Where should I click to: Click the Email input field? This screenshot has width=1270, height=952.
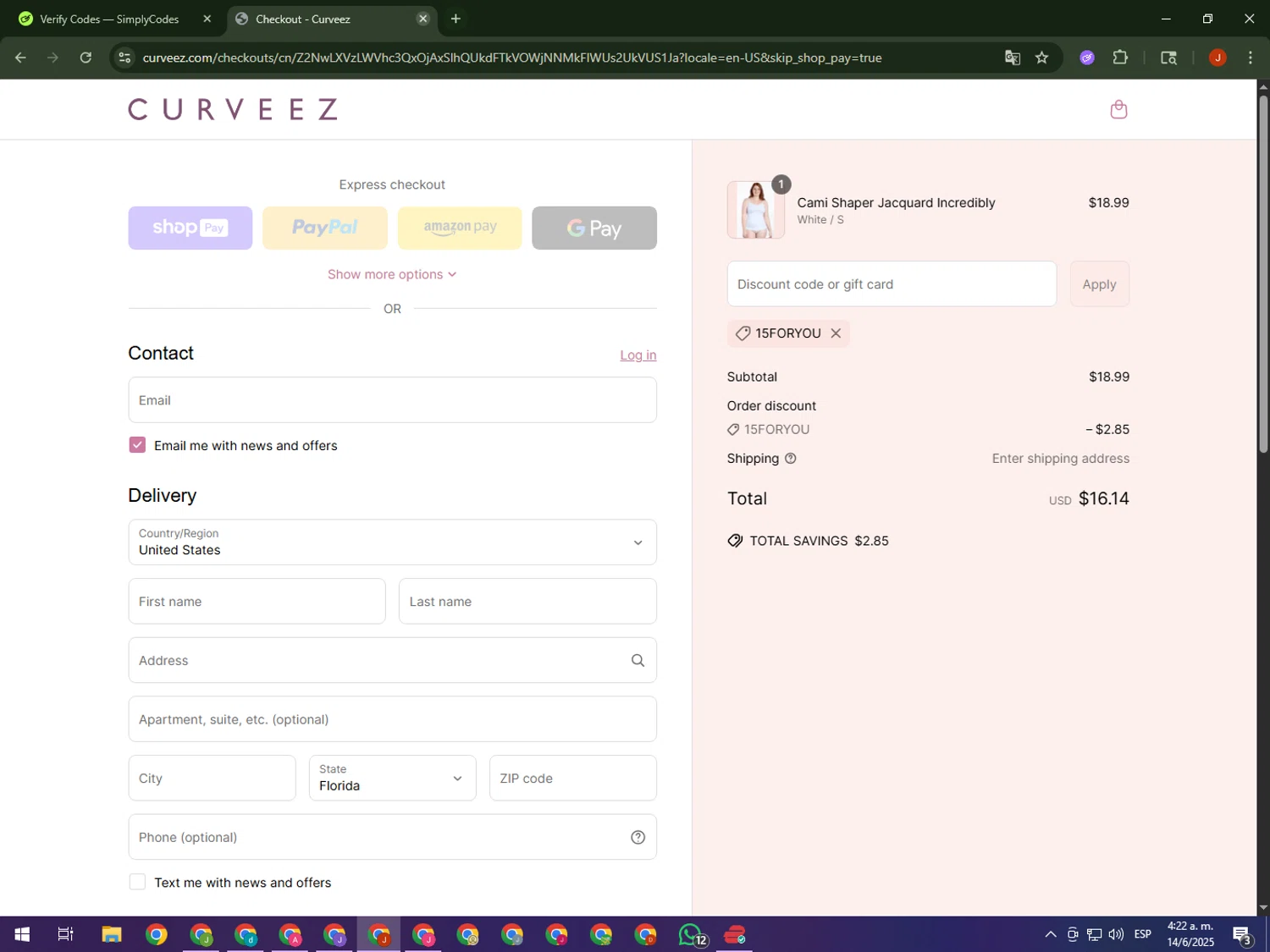392,400
